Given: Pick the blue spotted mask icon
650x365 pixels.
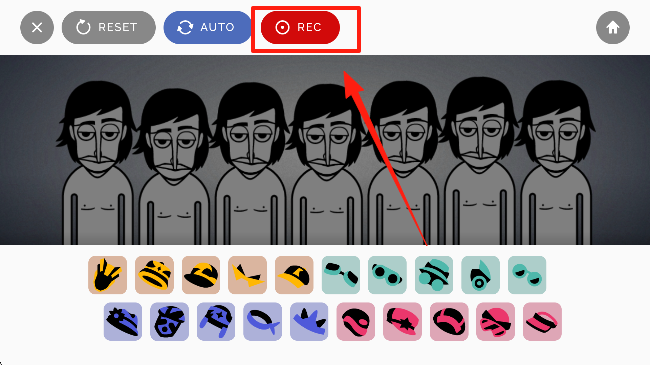Looking at the screenshot, I should [170, 321].
